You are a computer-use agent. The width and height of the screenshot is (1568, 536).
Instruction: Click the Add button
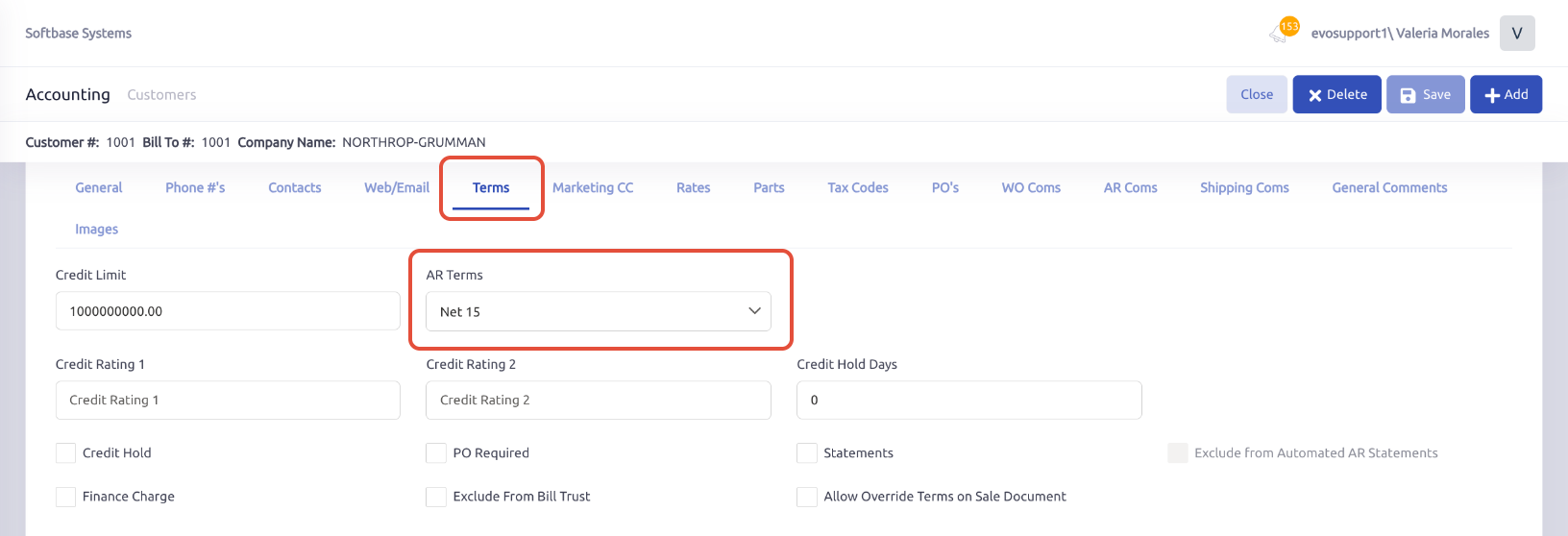tap(1506, 94)
